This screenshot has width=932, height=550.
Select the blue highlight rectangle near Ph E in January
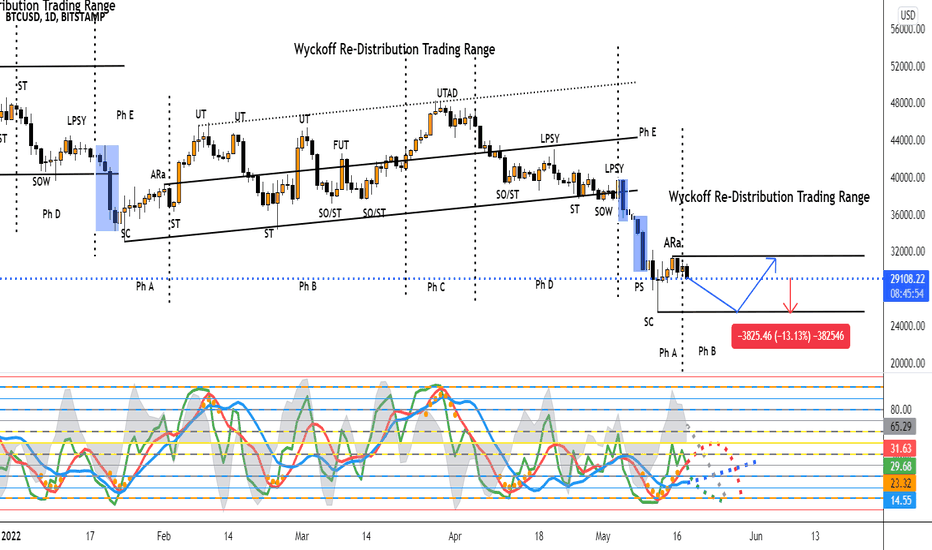[107, 187]
